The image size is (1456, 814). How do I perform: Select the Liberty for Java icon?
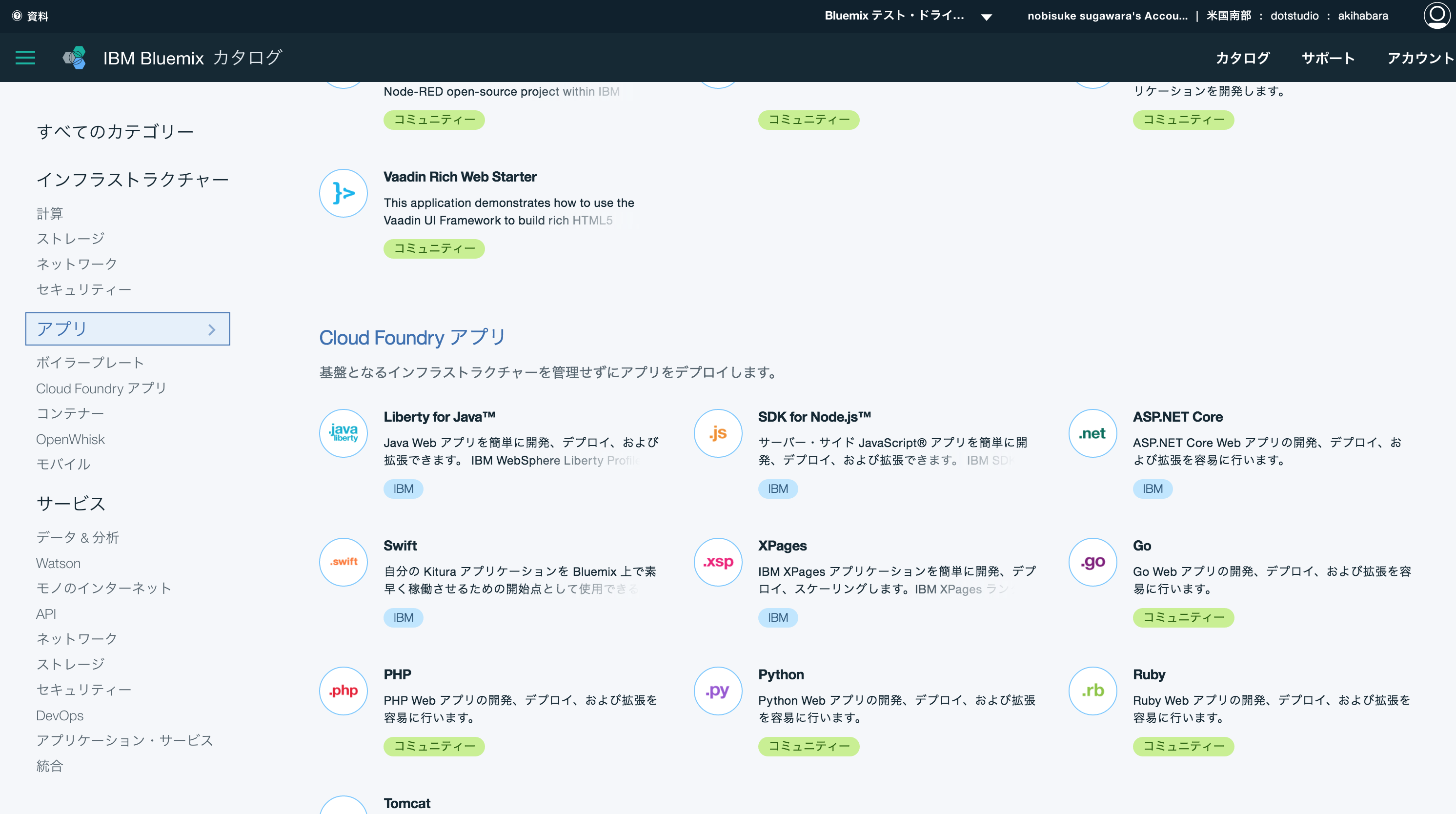[x=343, y=433]
